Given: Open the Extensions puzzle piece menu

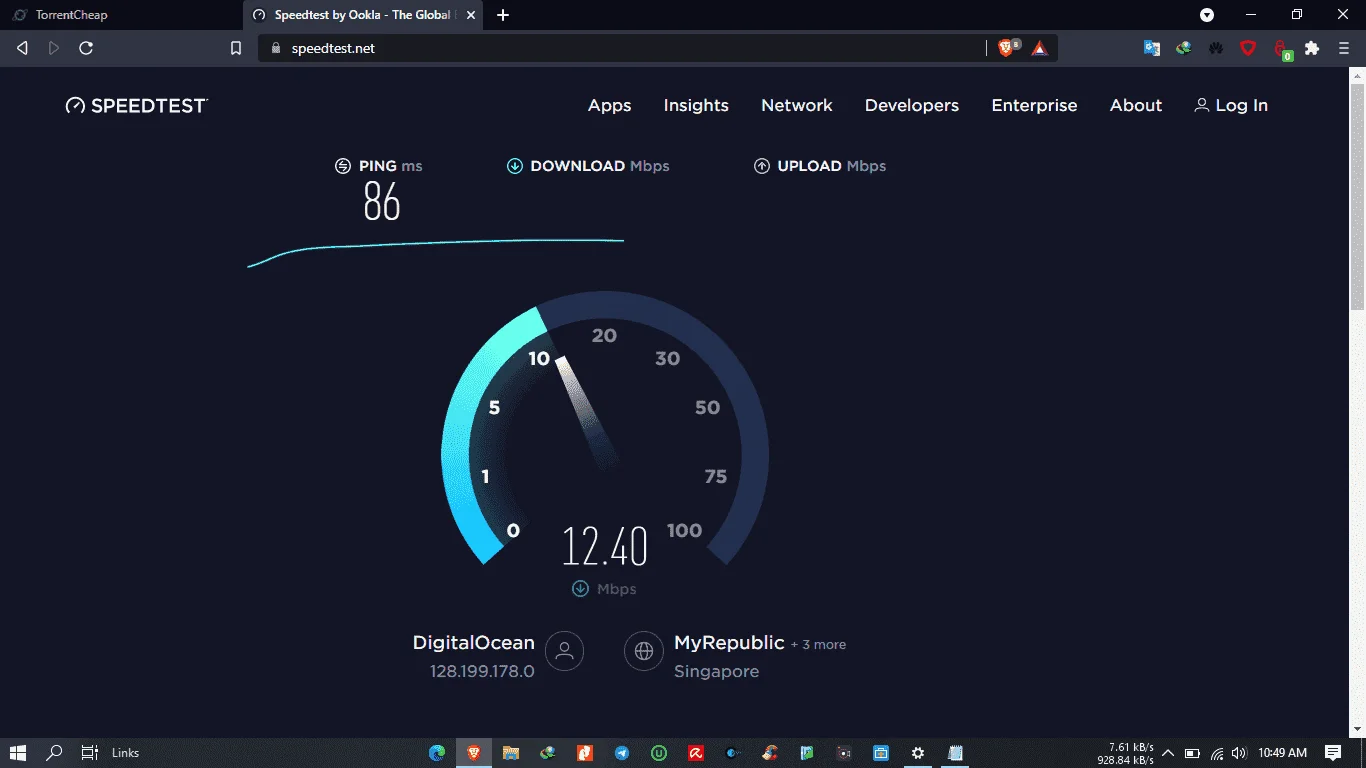Looking at the screenshot, I should click(1312, 48).
